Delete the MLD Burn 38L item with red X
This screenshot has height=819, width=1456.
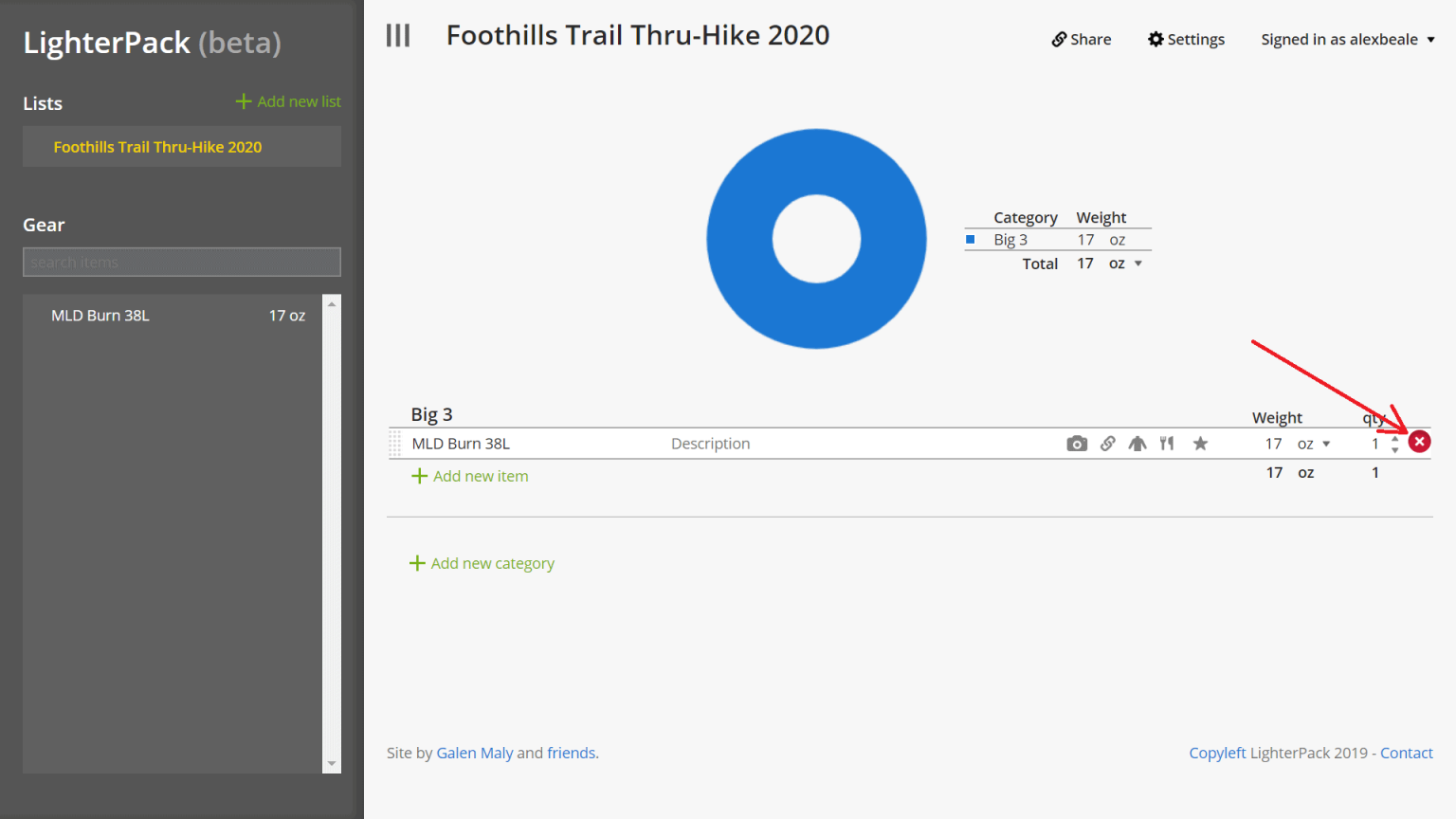click(x=1419, y=442)
